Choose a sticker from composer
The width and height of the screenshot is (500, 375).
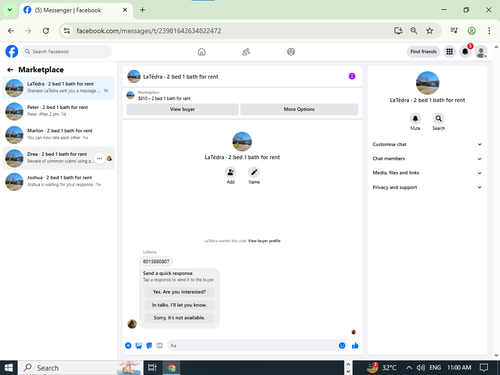tap(149, 346)
